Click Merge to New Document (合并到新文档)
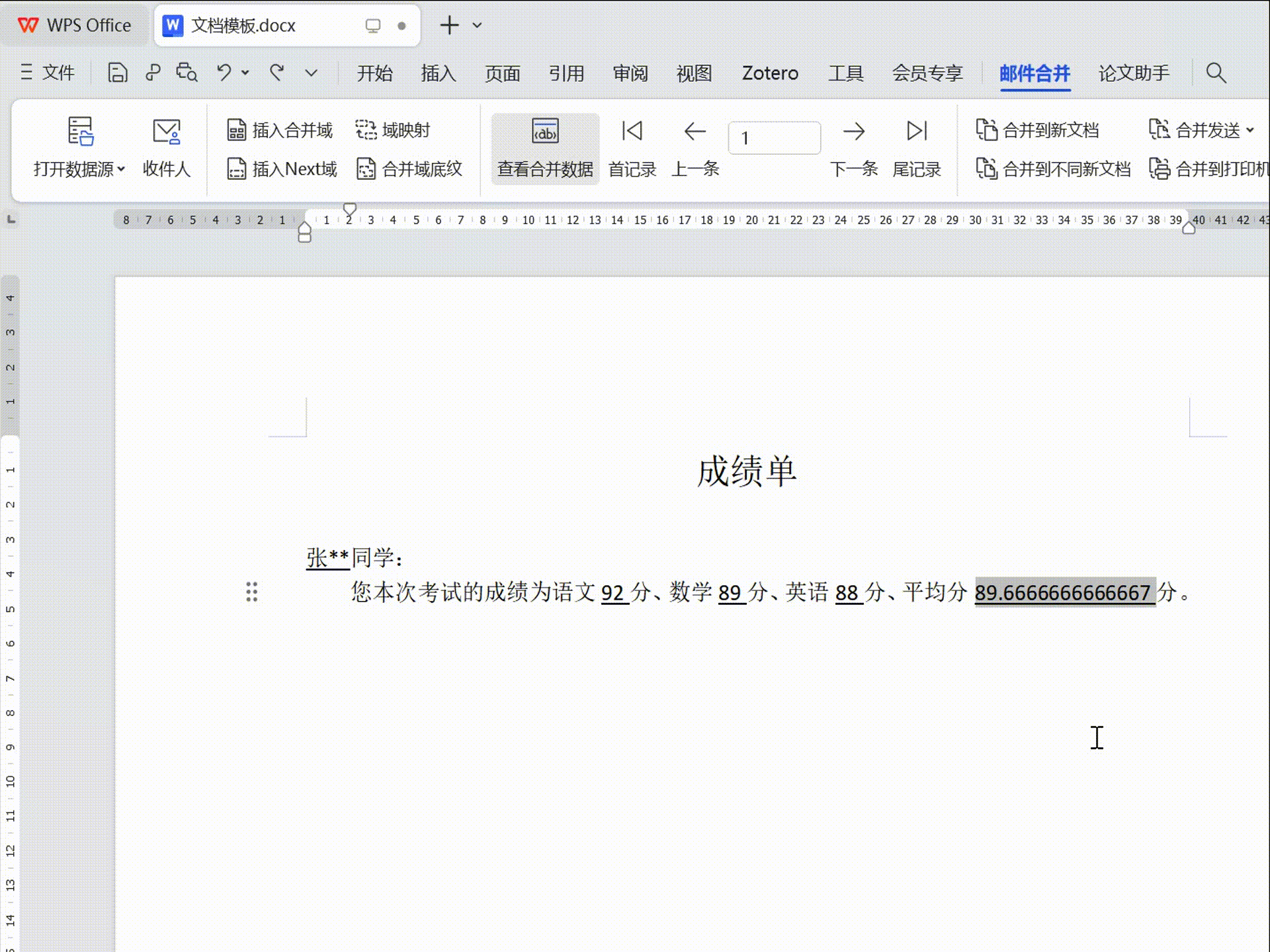The height and width of the screenshot is (952, 1270). tap(1037, 130)
